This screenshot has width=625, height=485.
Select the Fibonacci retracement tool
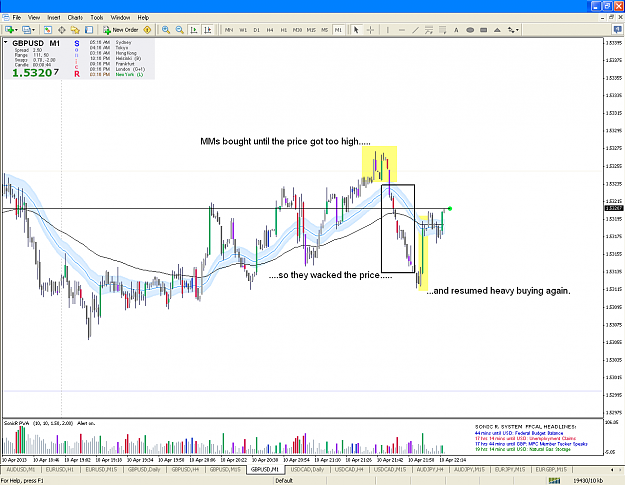click(442, 30)
